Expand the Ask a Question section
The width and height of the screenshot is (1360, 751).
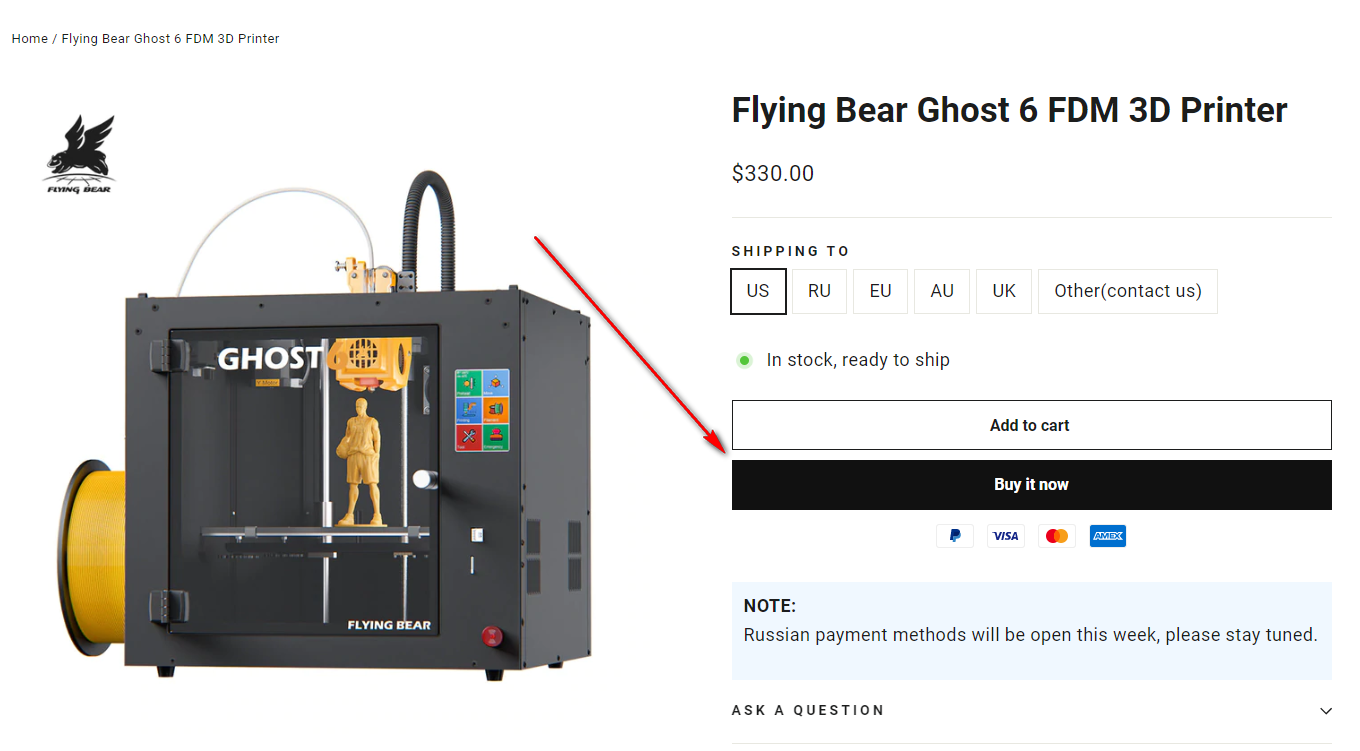click(808, 710)
